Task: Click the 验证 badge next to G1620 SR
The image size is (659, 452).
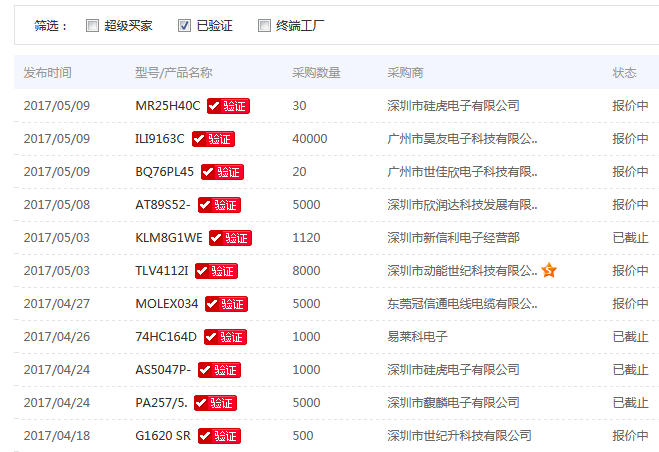Action: (219, 436)
